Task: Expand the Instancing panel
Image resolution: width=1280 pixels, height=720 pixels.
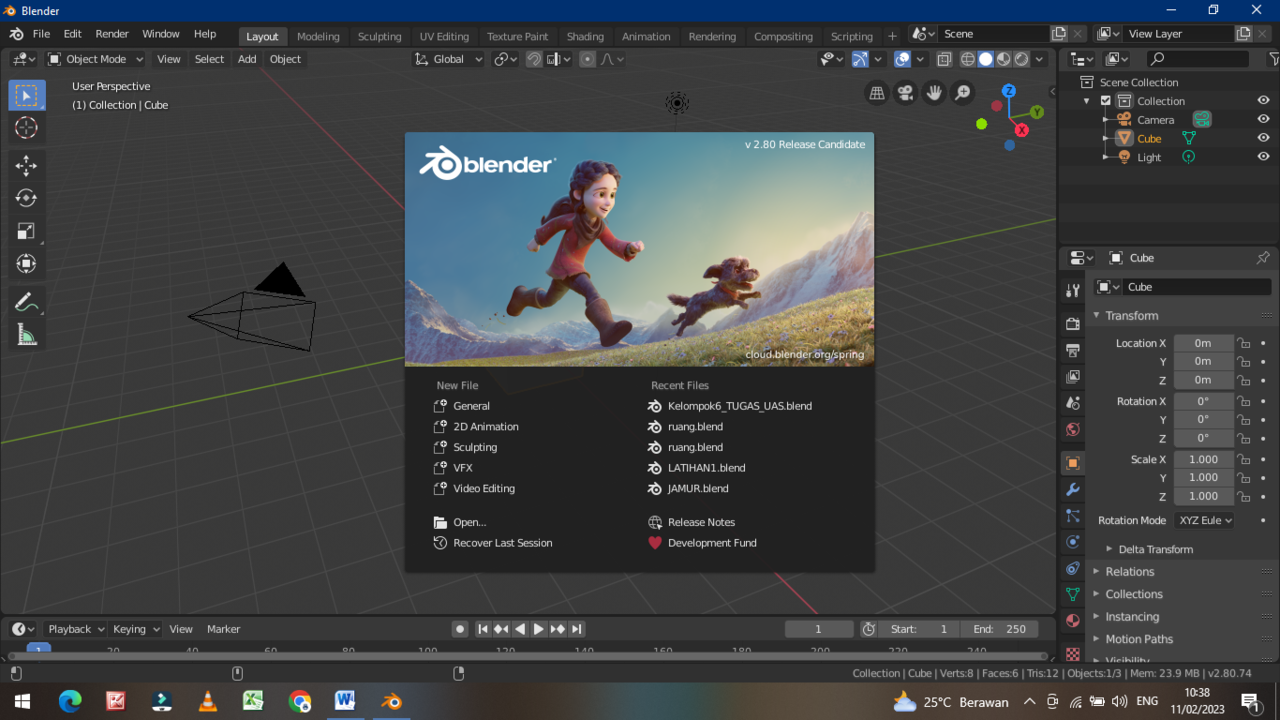Action: (1132, 617)
